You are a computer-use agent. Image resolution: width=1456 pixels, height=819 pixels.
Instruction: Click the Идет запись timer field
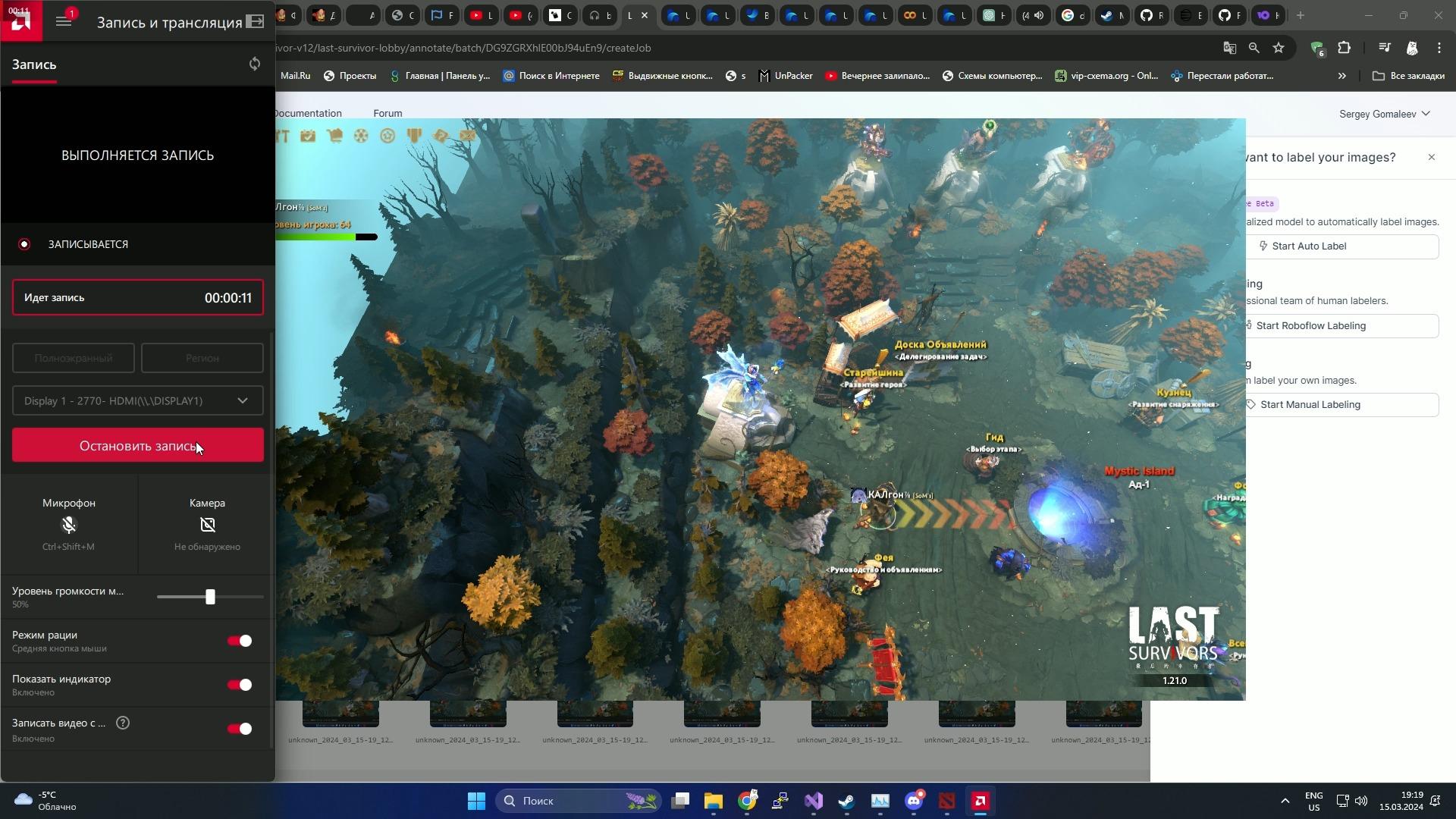coord(138,297)
